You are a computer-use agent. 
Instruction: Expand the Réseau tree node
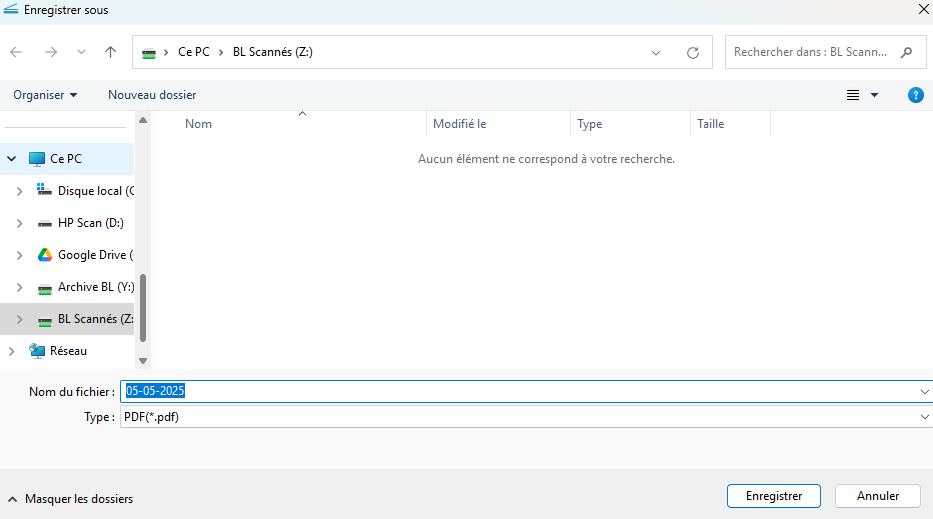coord(12,351)
